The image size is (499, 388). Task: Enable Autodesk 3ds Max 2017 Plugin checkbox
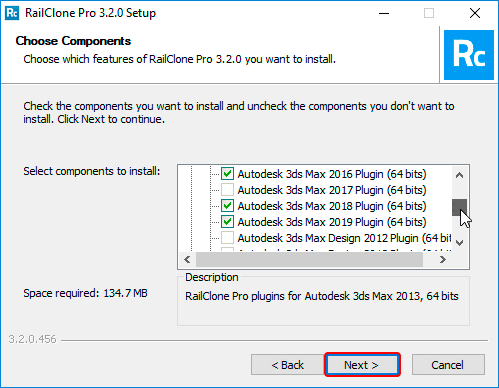[x=227, y=190]
